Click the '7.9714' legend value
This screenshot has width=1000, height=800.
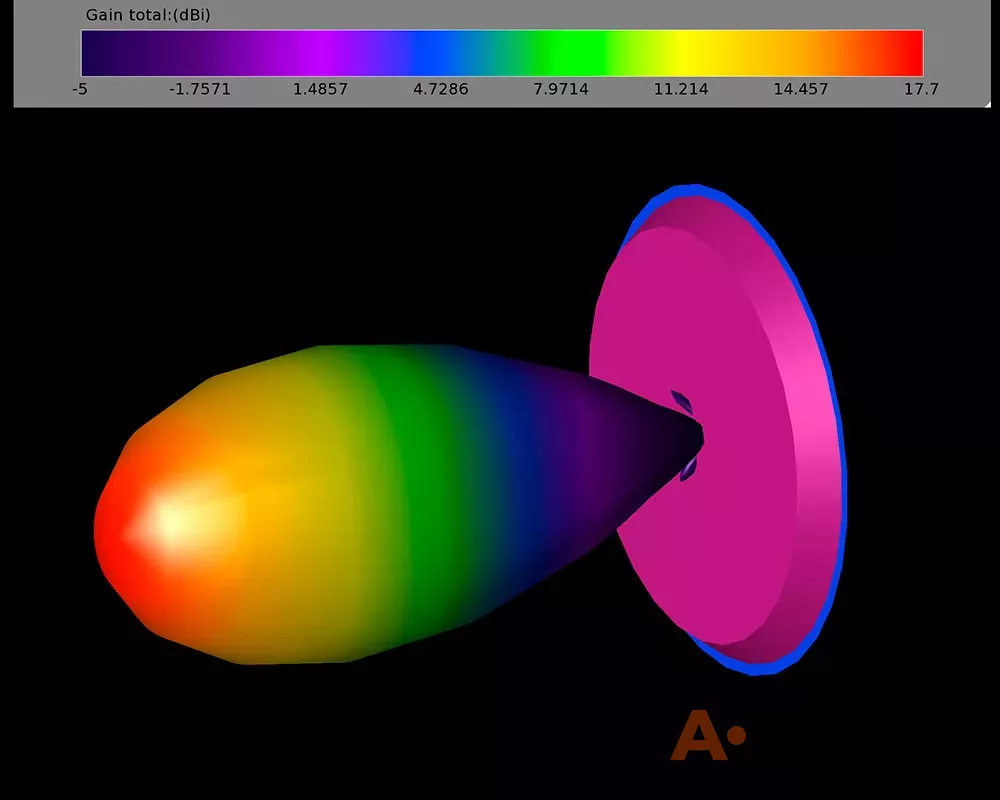pos(561,89)
